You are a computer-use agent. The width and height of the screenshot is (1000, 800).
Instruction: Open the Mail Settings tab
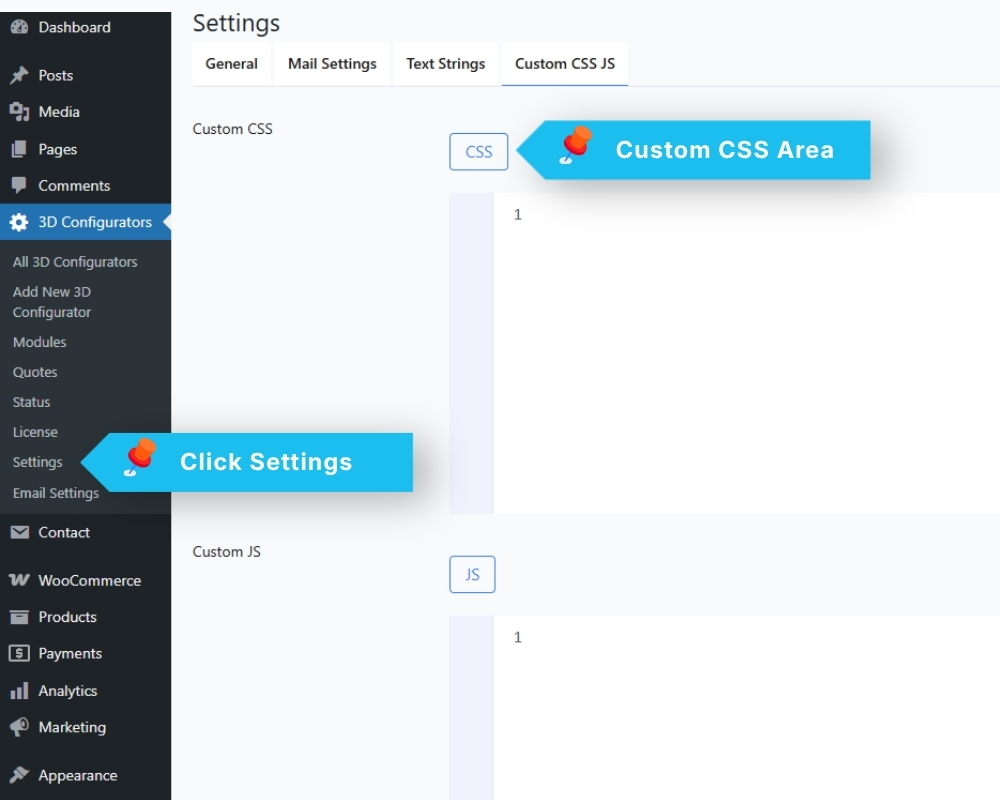pos(332,64)
